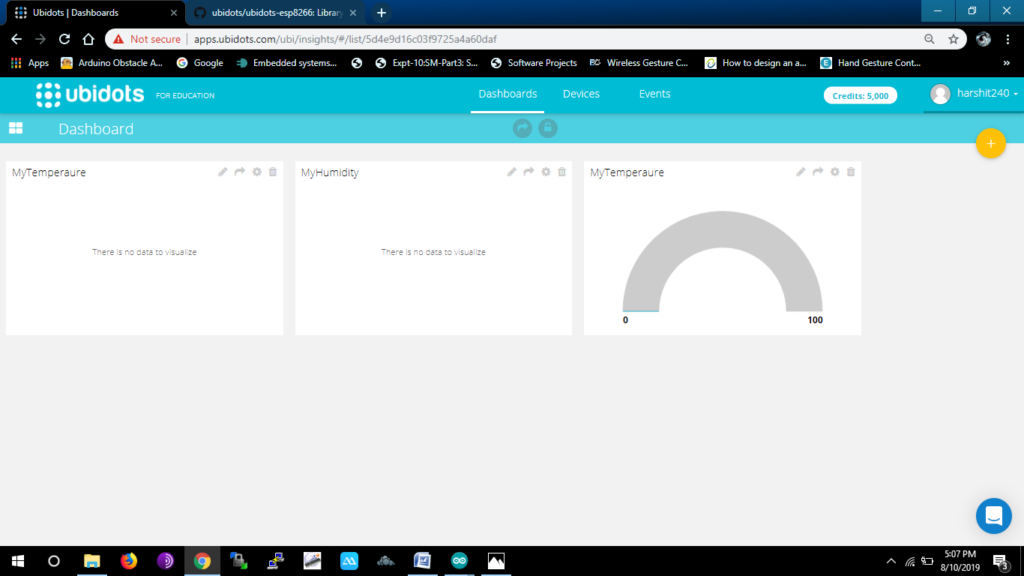The height and width of the screenshot is (576, 1024).
Task: Go back in browser history
Action: click(x=16, y=39)
